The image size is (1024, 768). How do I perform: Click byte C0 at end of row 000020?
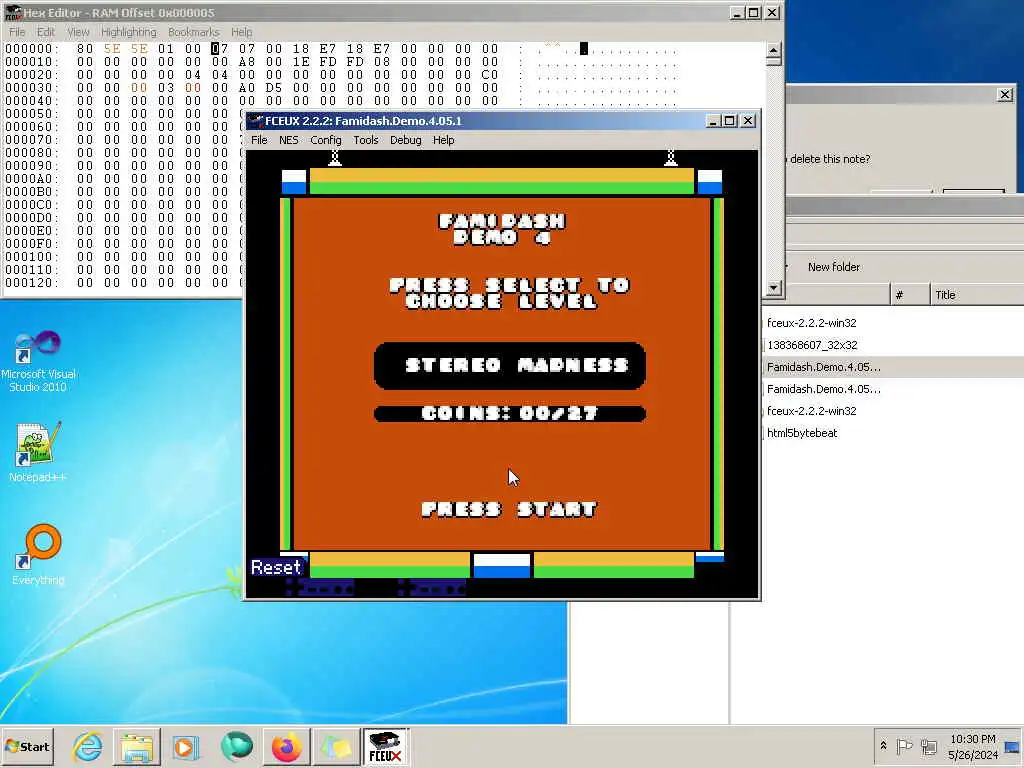click(x=490, y=74)
